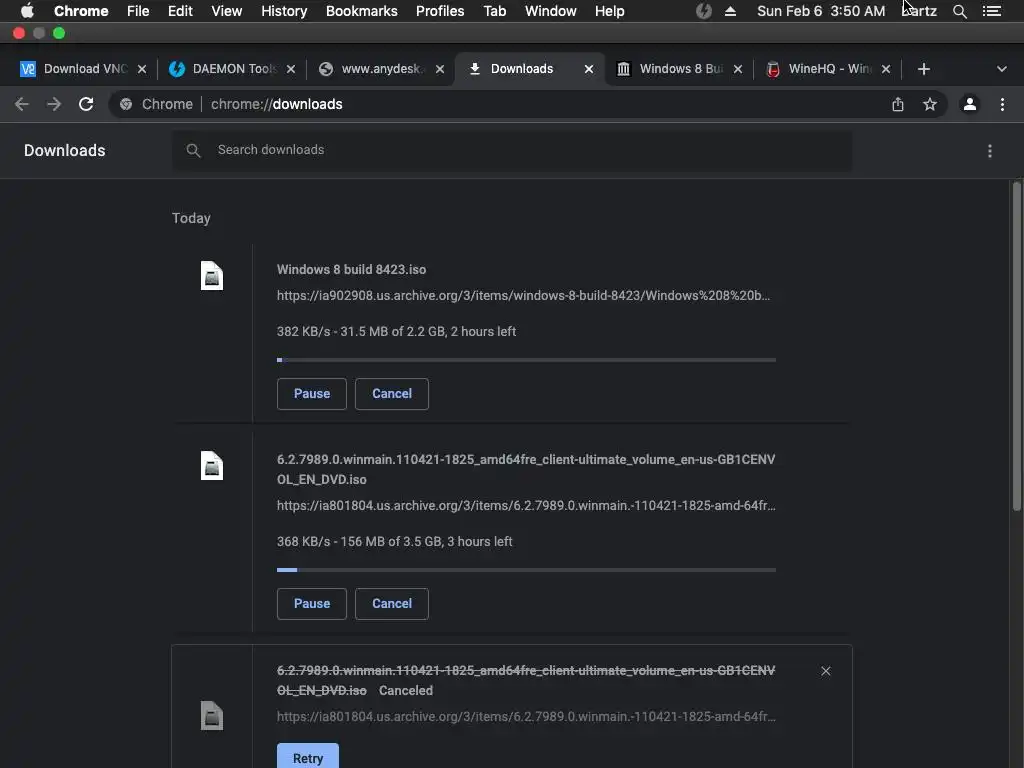Open Downloads page more actions menu
1024x768 pixels.
point(990,151)
